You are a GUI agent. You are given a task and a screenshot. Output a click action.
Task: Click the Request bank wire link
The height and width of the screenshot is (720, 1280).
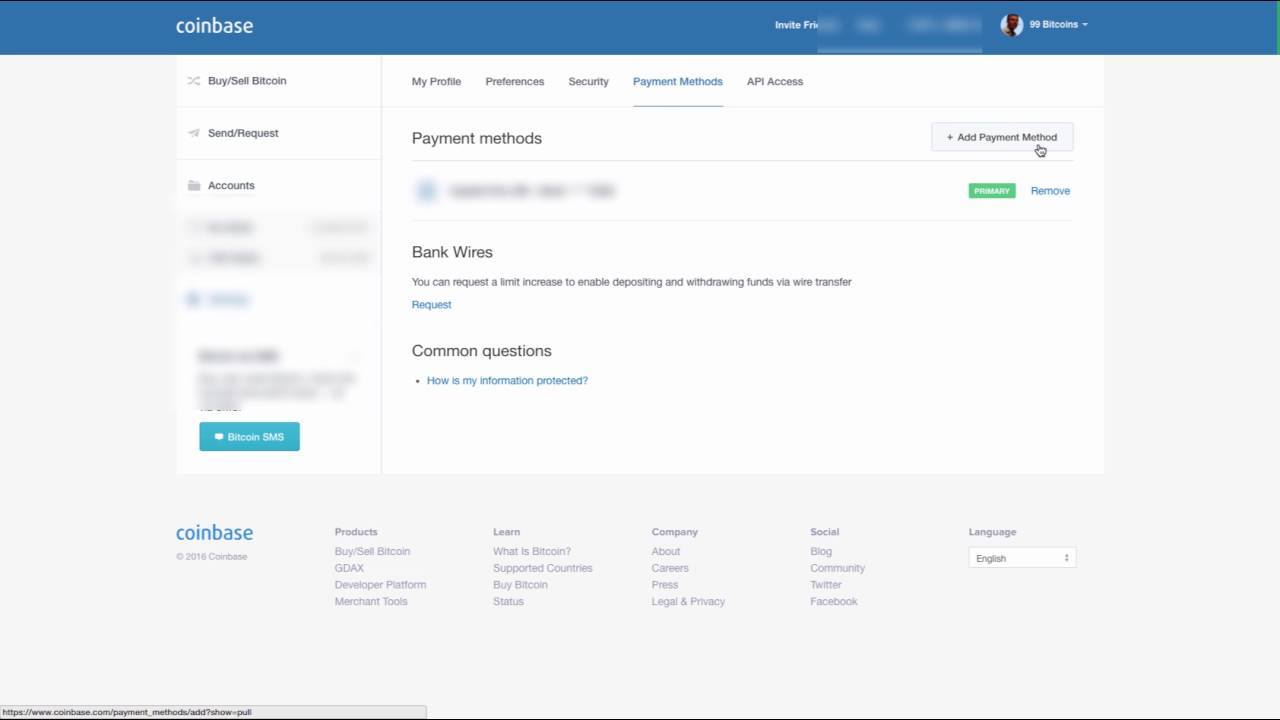431,305
